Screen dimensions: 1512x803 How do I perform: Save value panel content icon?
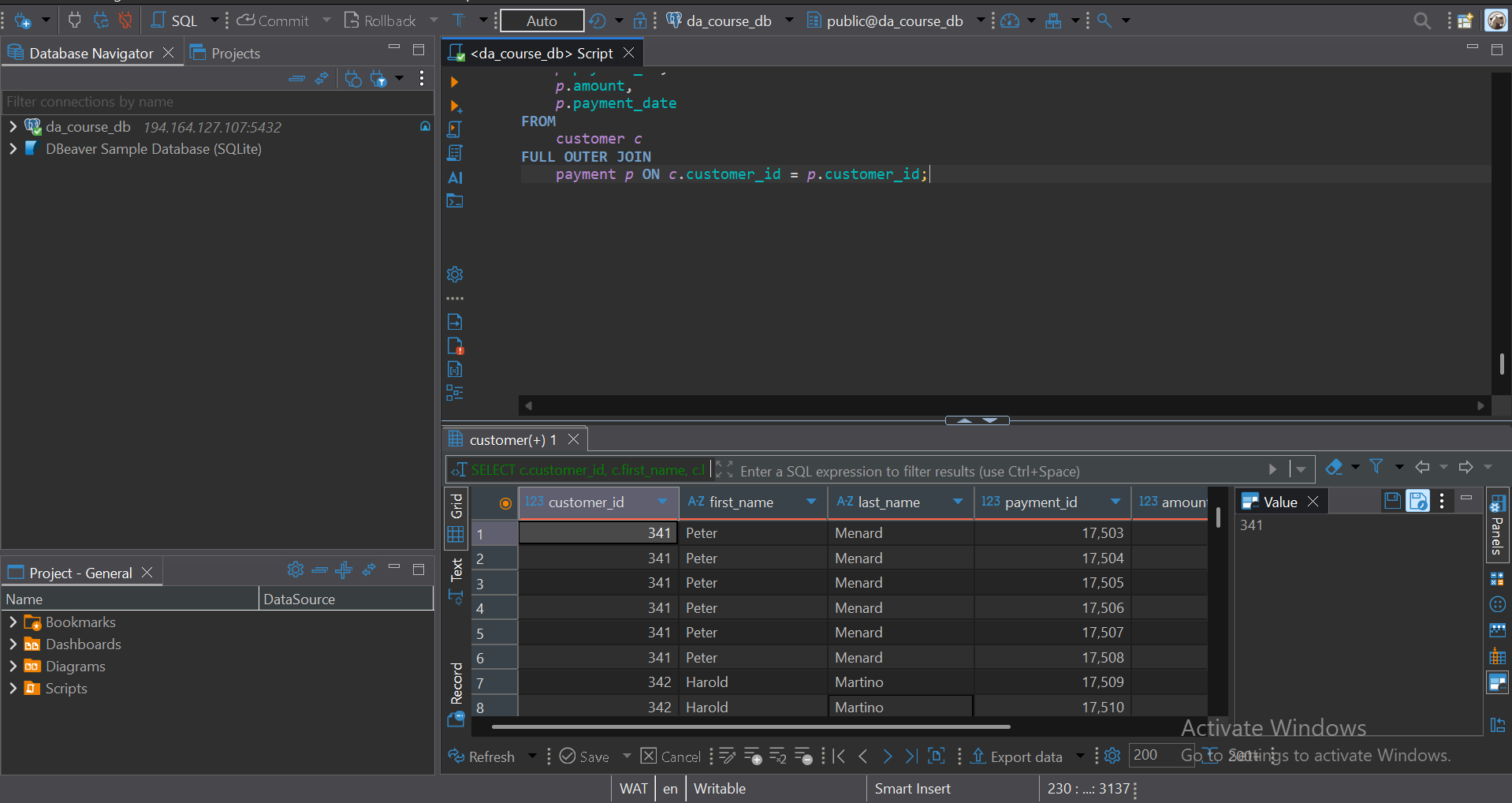1392,501
